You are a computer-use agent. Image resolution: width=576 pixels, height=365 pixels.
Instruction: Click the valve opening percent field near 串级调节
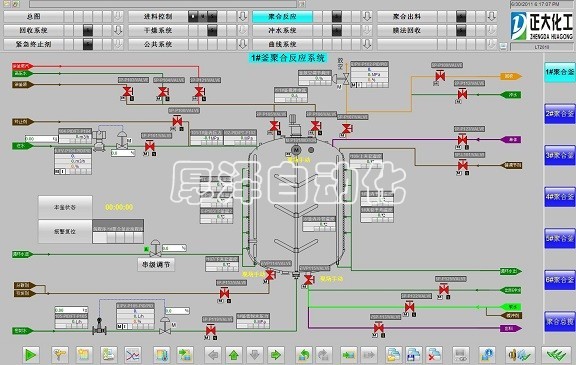pyautogui.click(x=174, y=248)
